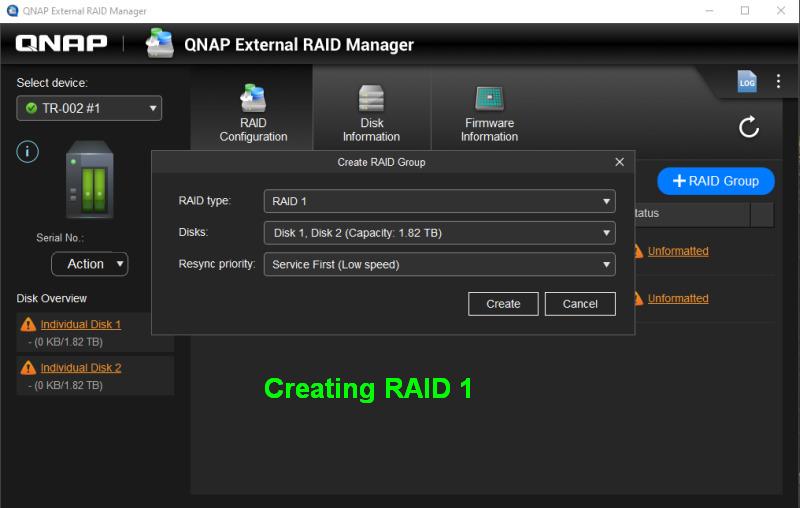
Task: Click the Cancel button in the dialog
Action: (580, 304)
